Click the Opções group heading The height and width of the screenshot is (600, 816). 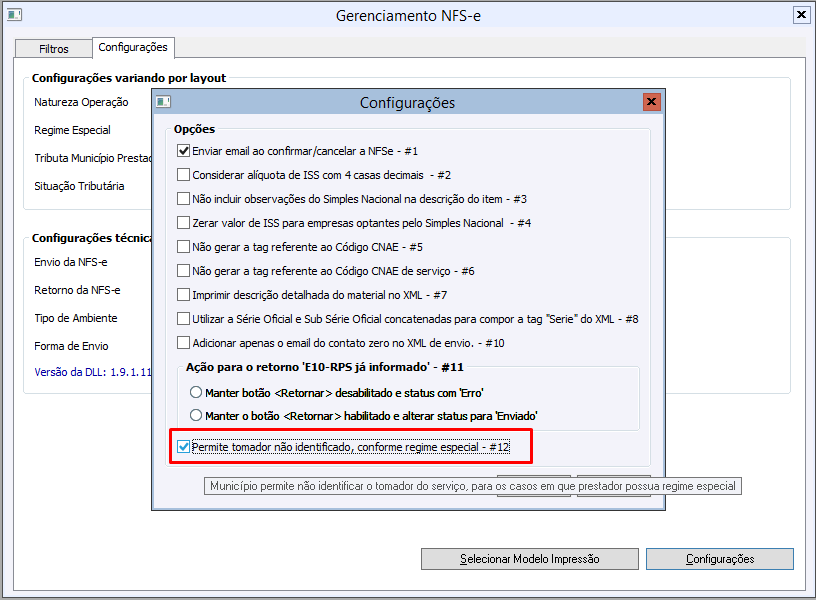tap(194, 129)
